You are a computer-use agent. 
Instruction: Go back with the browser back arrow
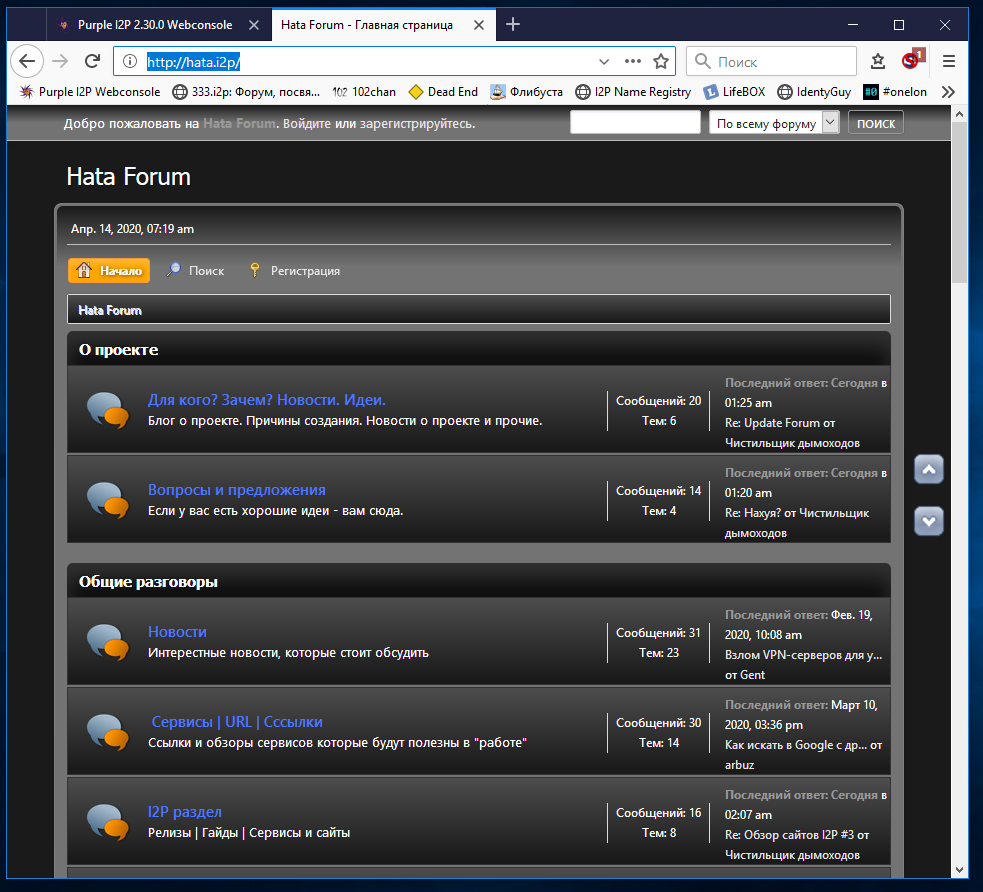[x=27, y=61]
